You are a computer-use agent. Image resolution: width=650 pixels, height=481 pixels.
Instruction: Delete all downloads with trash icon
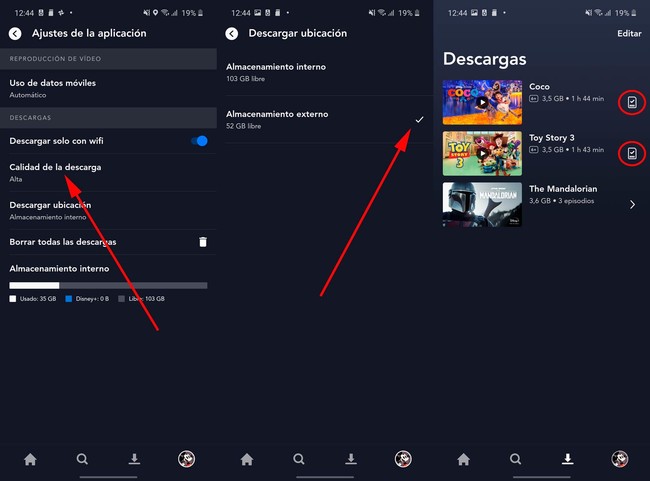pos(202,242)
